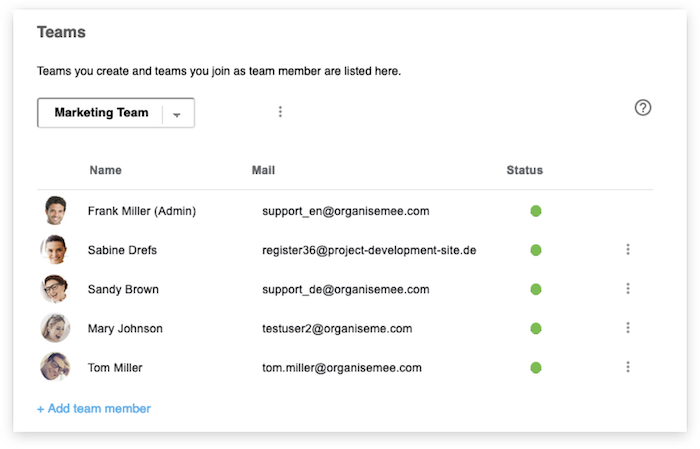Select Tom Miller's name in the list
Screen dimensions: 700x449
115,367
